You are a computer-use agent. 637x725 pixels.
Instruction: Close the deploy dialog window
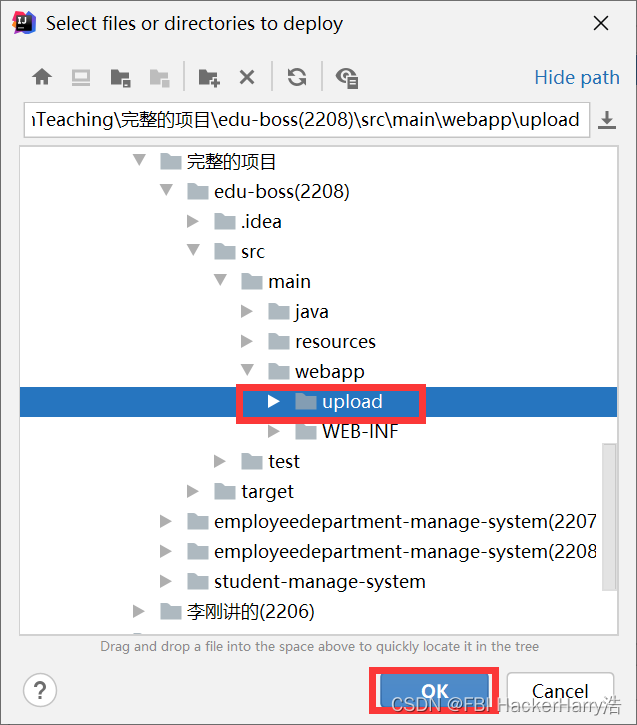click(x=600, y=23)
